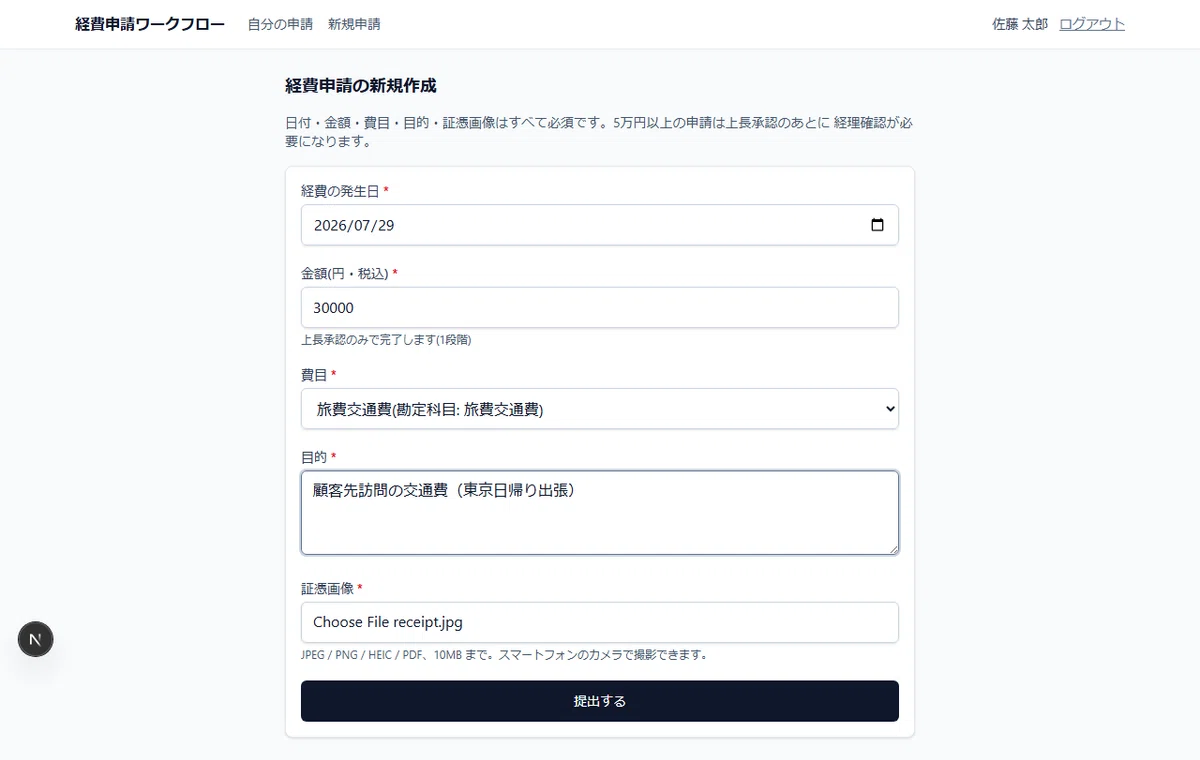Click the 金額(円・税込) label
Image resolution: width=1200 pixels, height=760 pixels.
pyautogui.click(x=345, y=273)
